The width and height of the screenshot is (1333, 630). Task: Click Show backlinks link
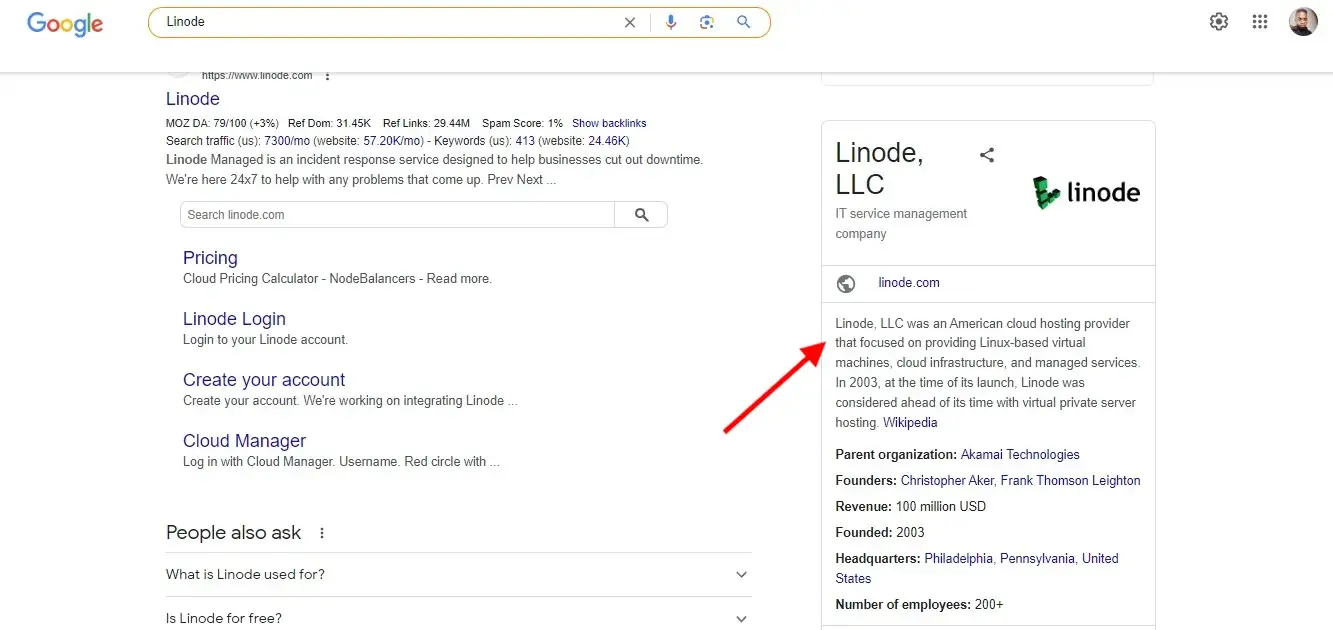pyautogui.click(x=609, y=124)
